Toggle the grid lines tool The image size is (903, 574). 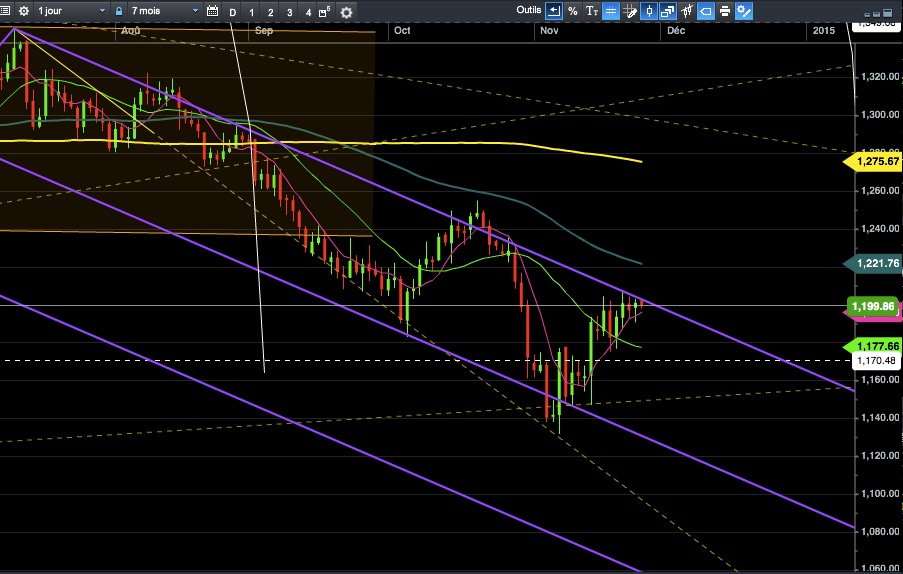(611, 11)
